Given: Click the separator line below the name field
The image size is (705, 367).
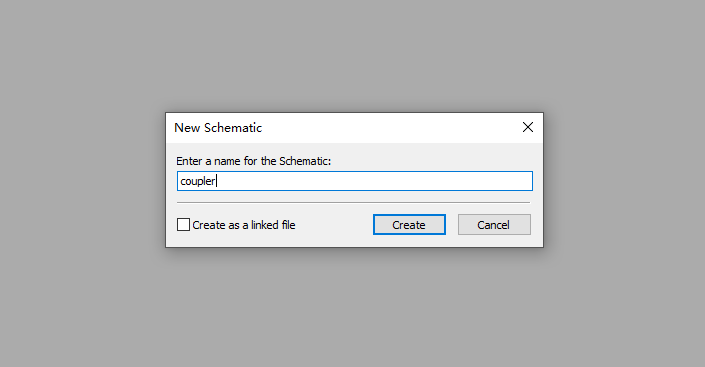Looking at the screenshot, I should (x=353, y=203).
